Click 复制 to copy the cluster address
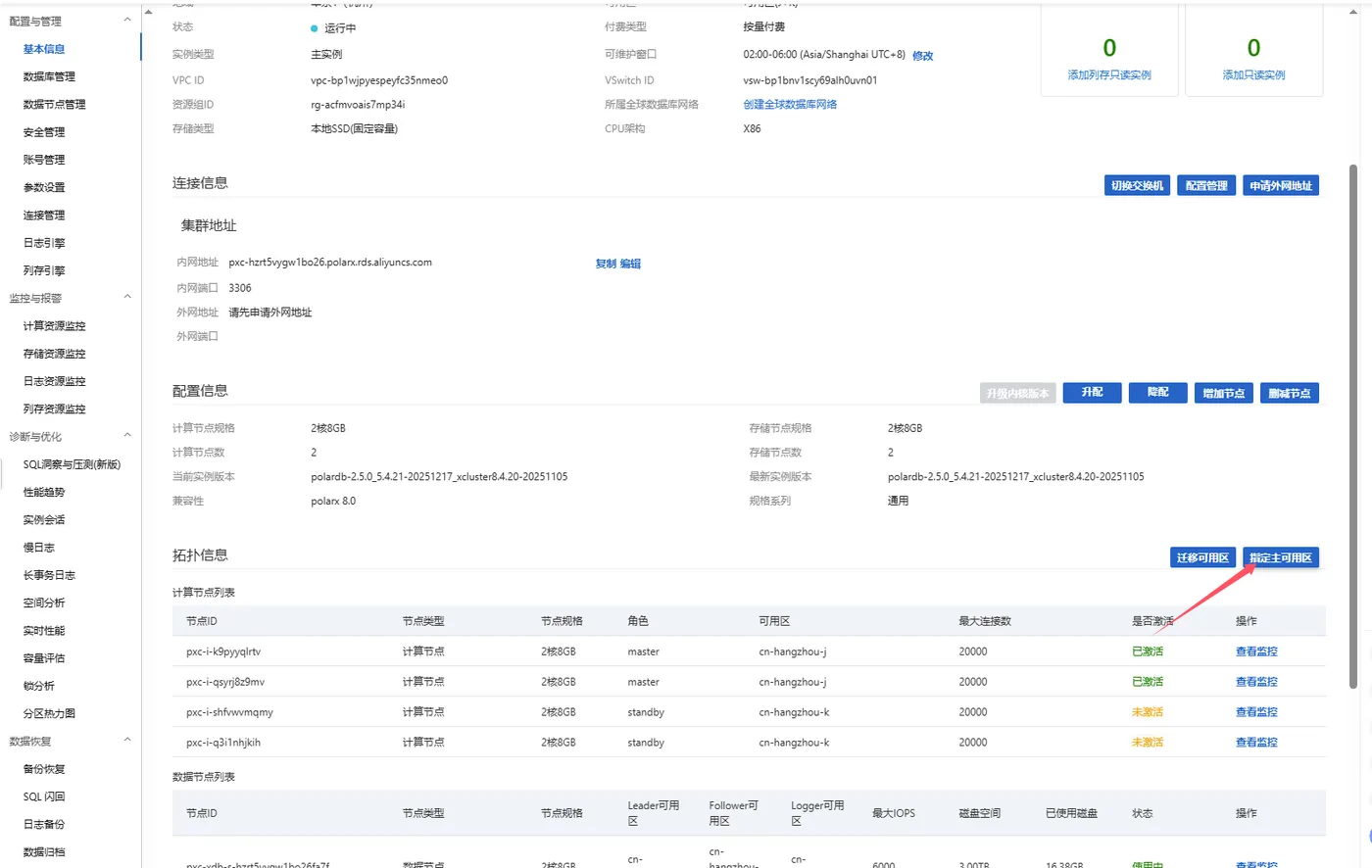Screen dimensions: 1372x868 click(x=606, y=264)
